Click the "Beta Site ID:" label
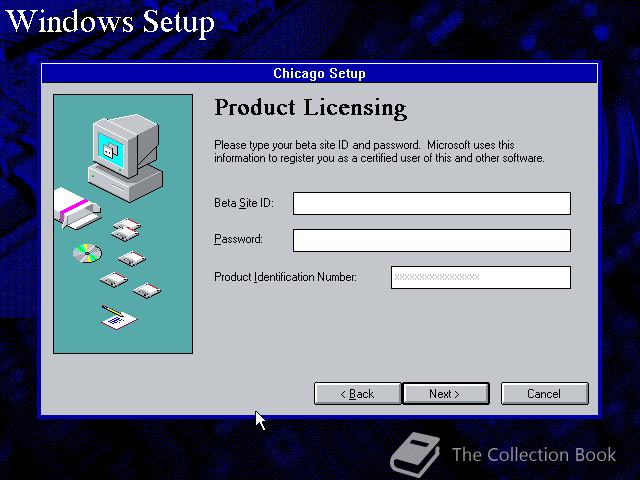Viewport: 640px width, 480px height. point(244,203)
